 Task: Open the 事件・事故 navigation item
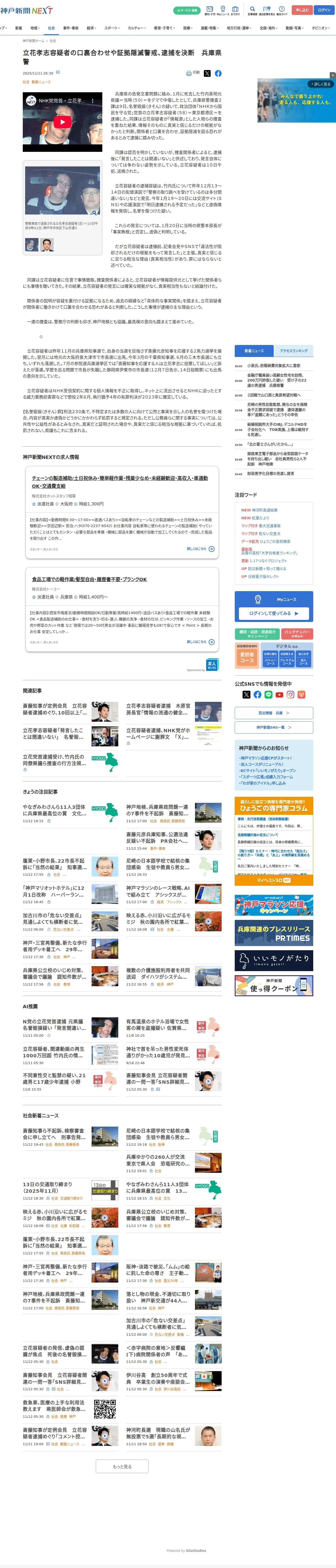pyautogui.click(x=71, y=28)
